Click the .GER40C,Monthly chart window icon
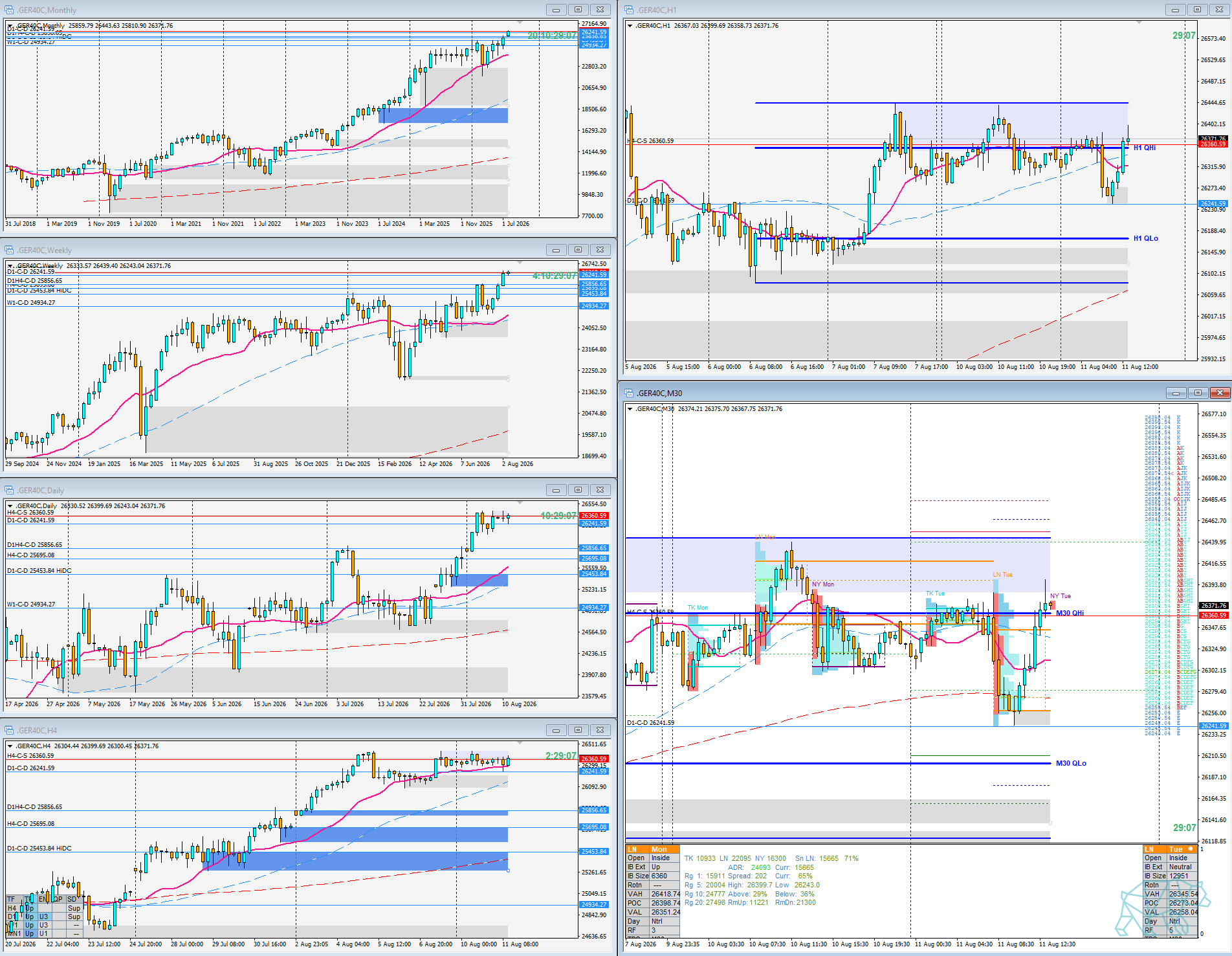Image resolution: width=1232 pixels, height=956 pixels. pyautogui.click(x=9, y=10)
